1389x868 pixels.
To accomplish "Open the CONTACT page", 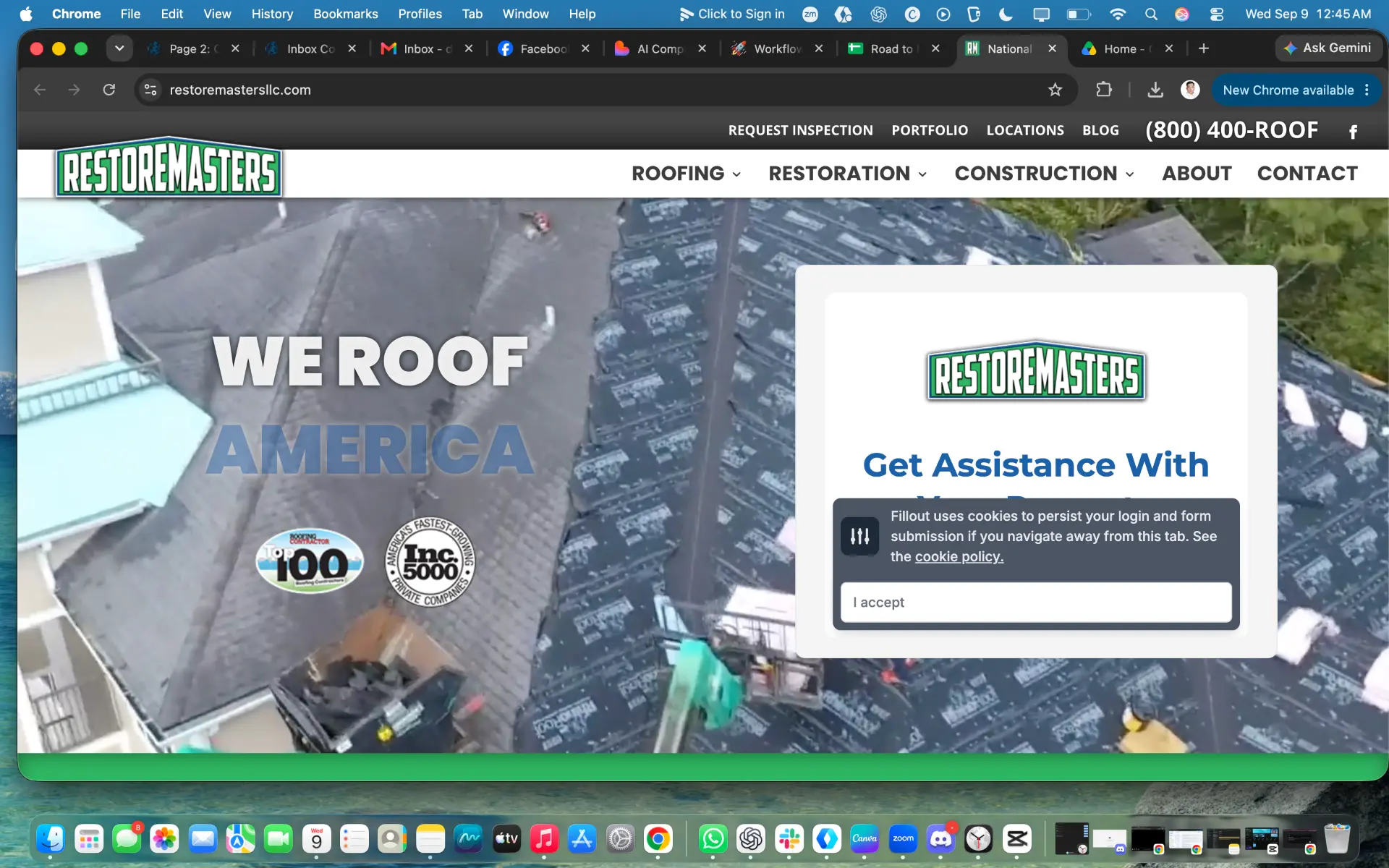I will [1307, 174].
